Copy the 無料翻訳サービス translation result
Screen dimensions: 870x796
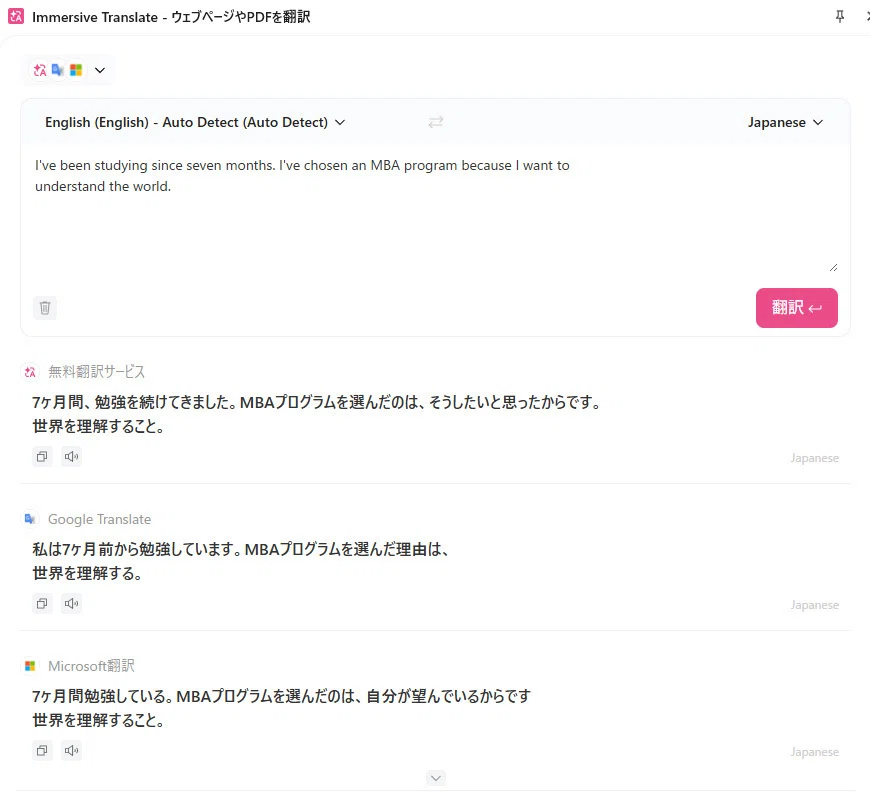(x=42, y=457)
